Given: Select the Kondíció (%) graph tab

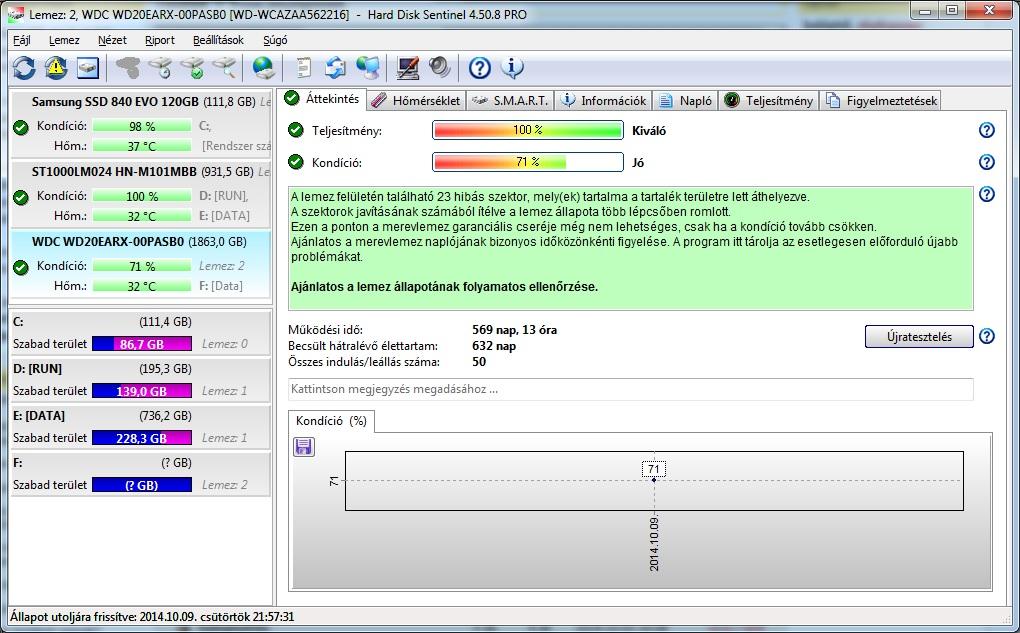Looking at the screenshot, I should 331,421.
